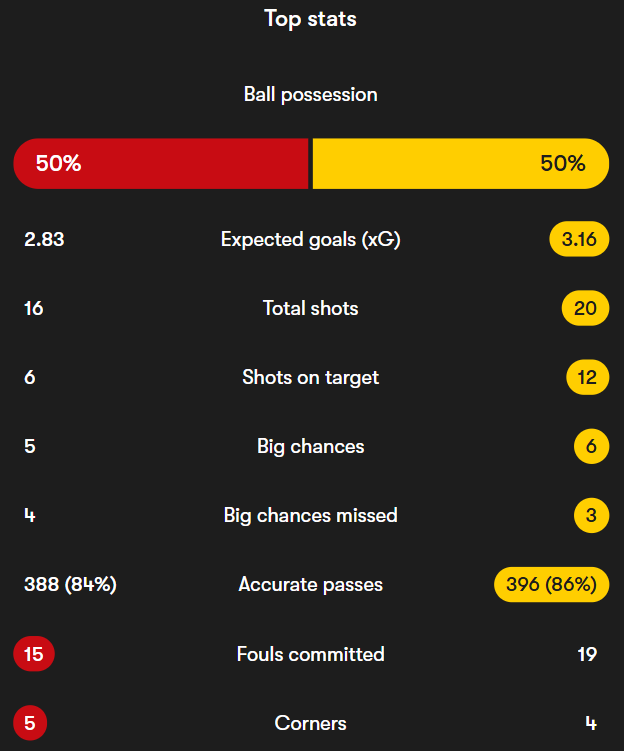The width and height of the screenshot is (624, 751).
Task: Click the Top stats heading
Action: point(310,19)
